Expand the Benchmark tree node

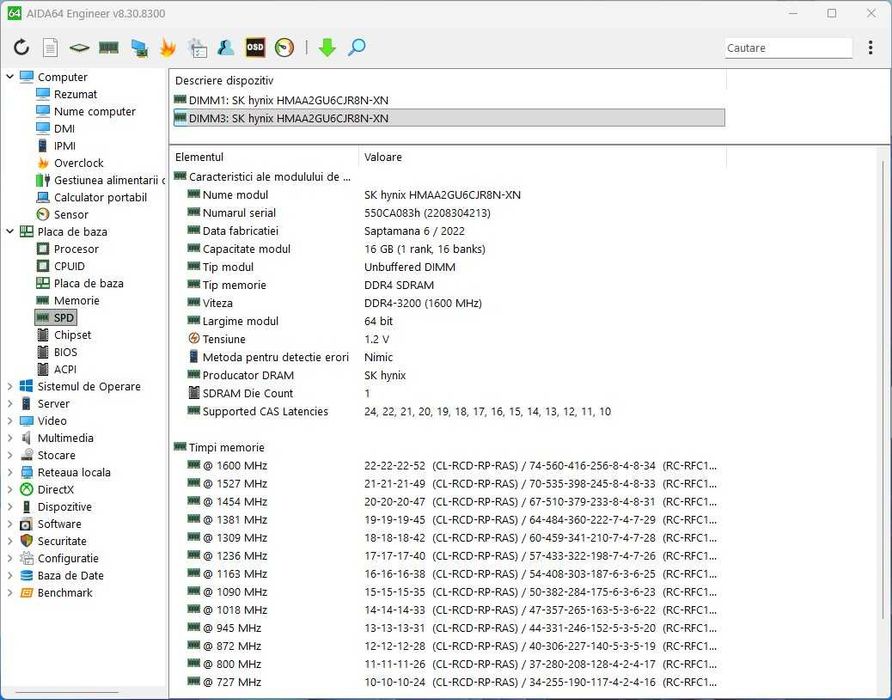click(10, 592)
